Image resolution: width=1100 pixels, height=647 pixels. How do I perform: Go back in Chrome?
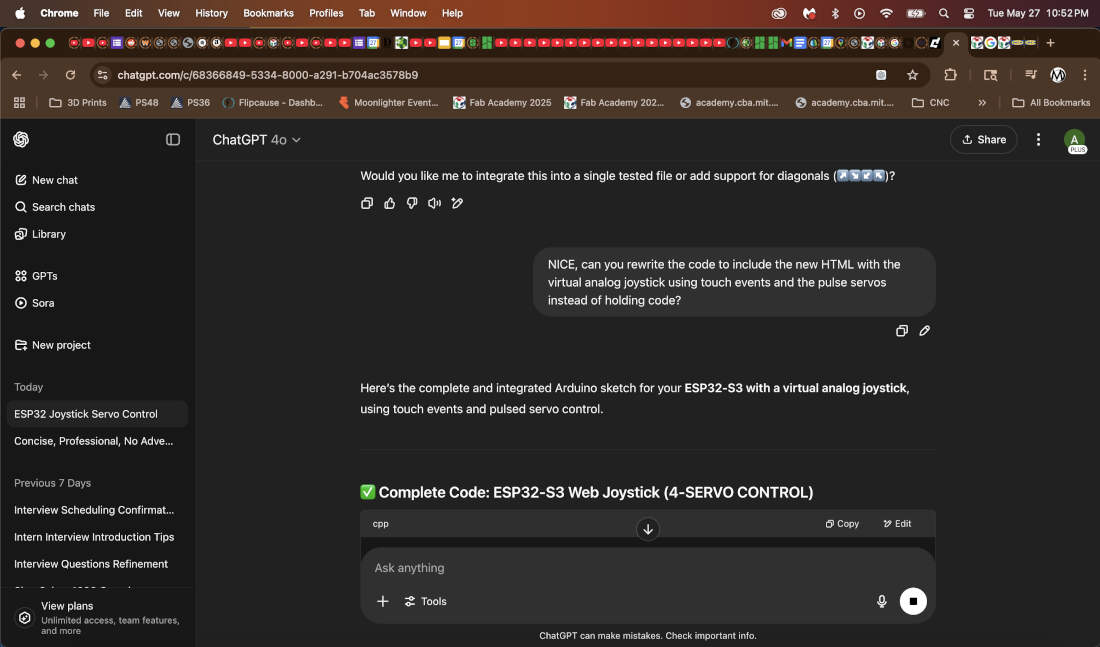[x=17, y=75]
